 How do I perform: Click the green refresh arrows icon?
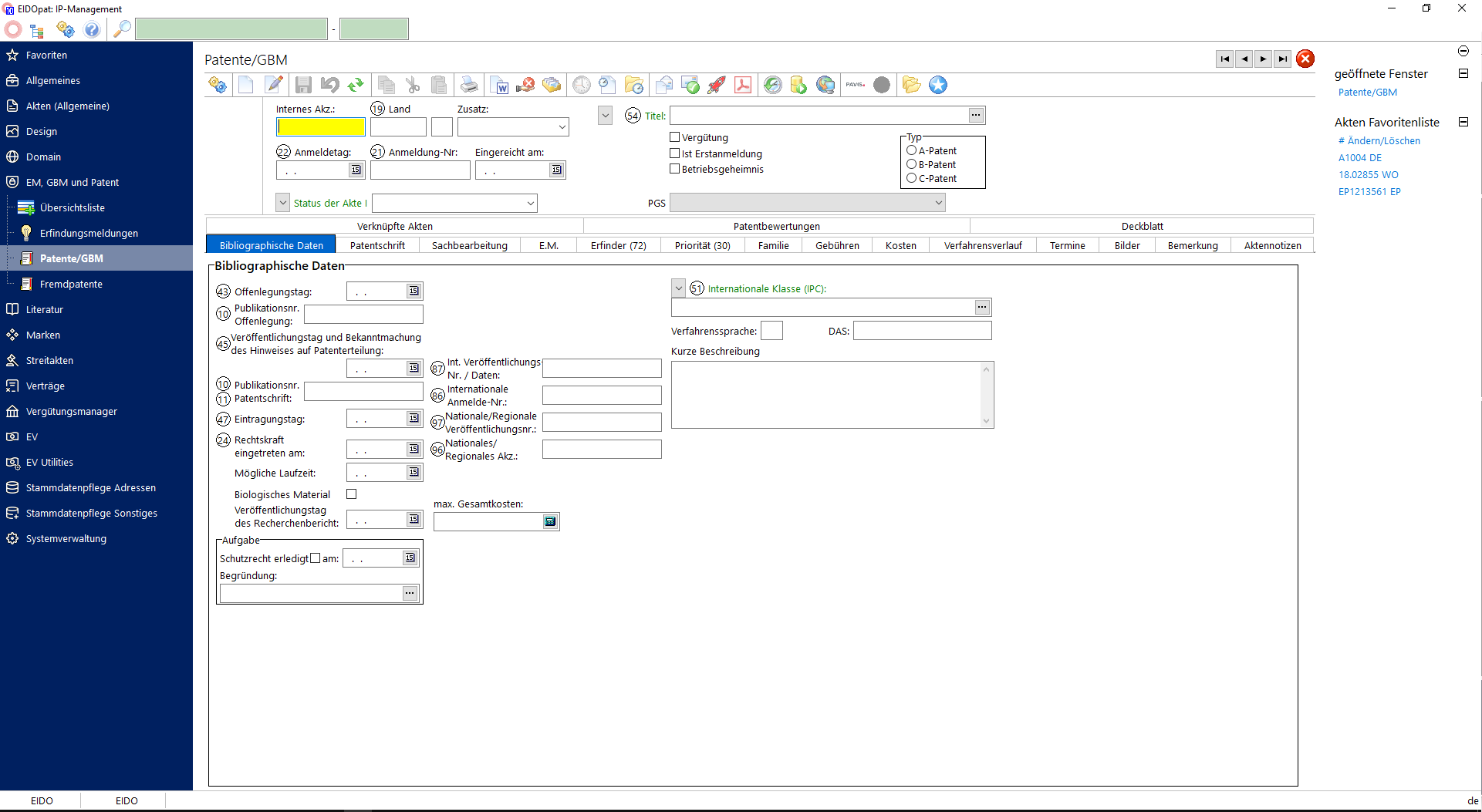(x=356, y=85)
